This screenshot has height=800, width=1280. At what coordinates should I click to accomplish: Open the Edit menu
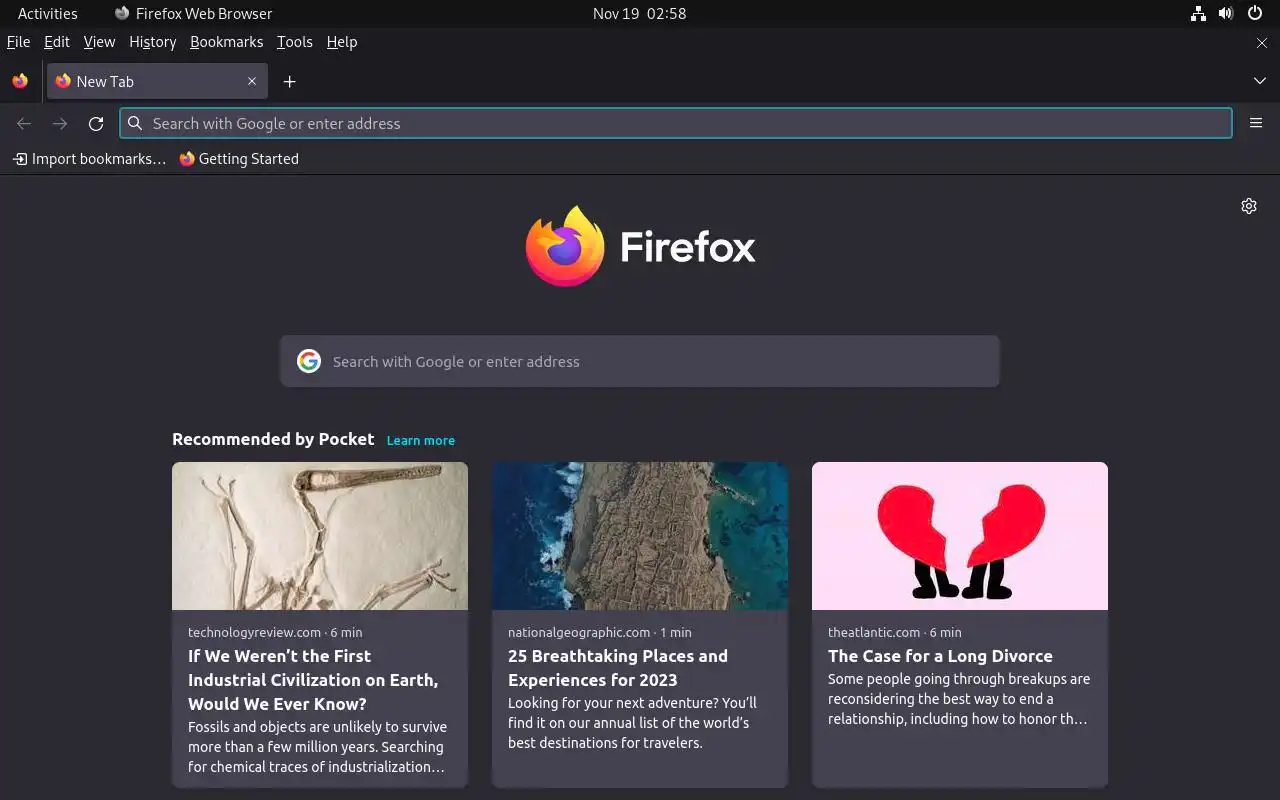pos(57,42)
